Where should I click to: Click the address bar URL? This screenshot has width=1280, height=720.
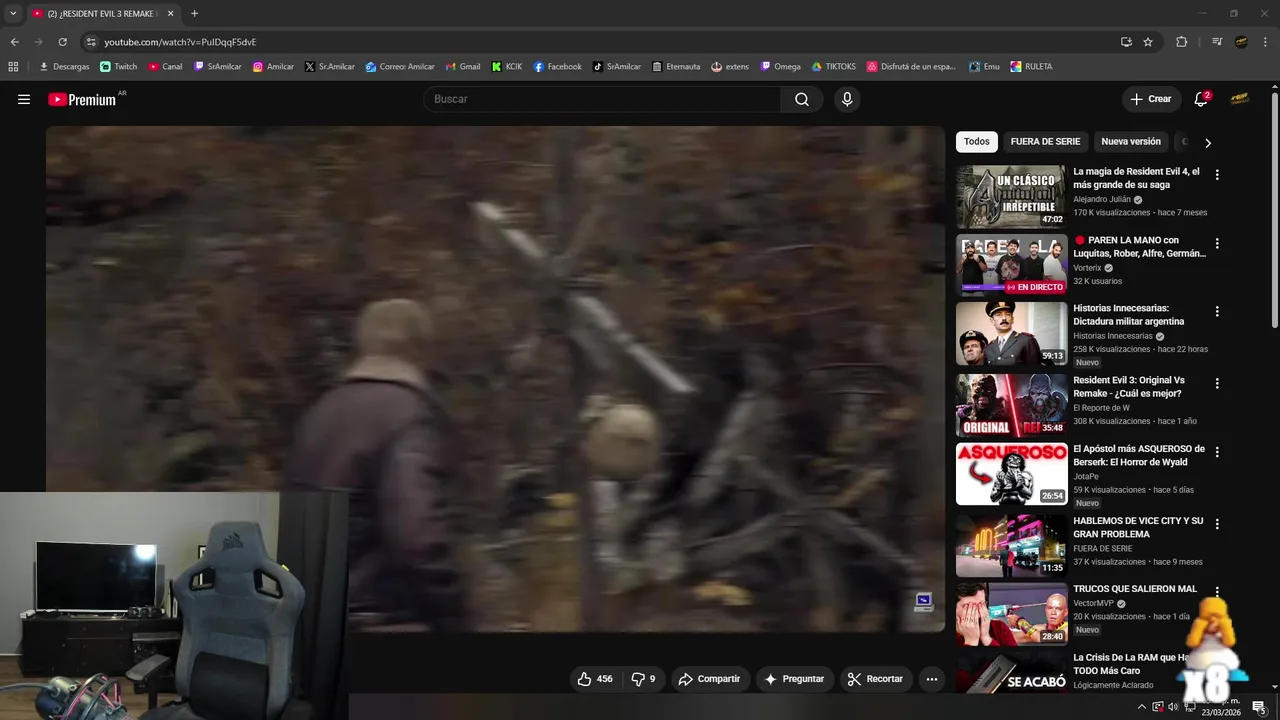pos(180,42)
